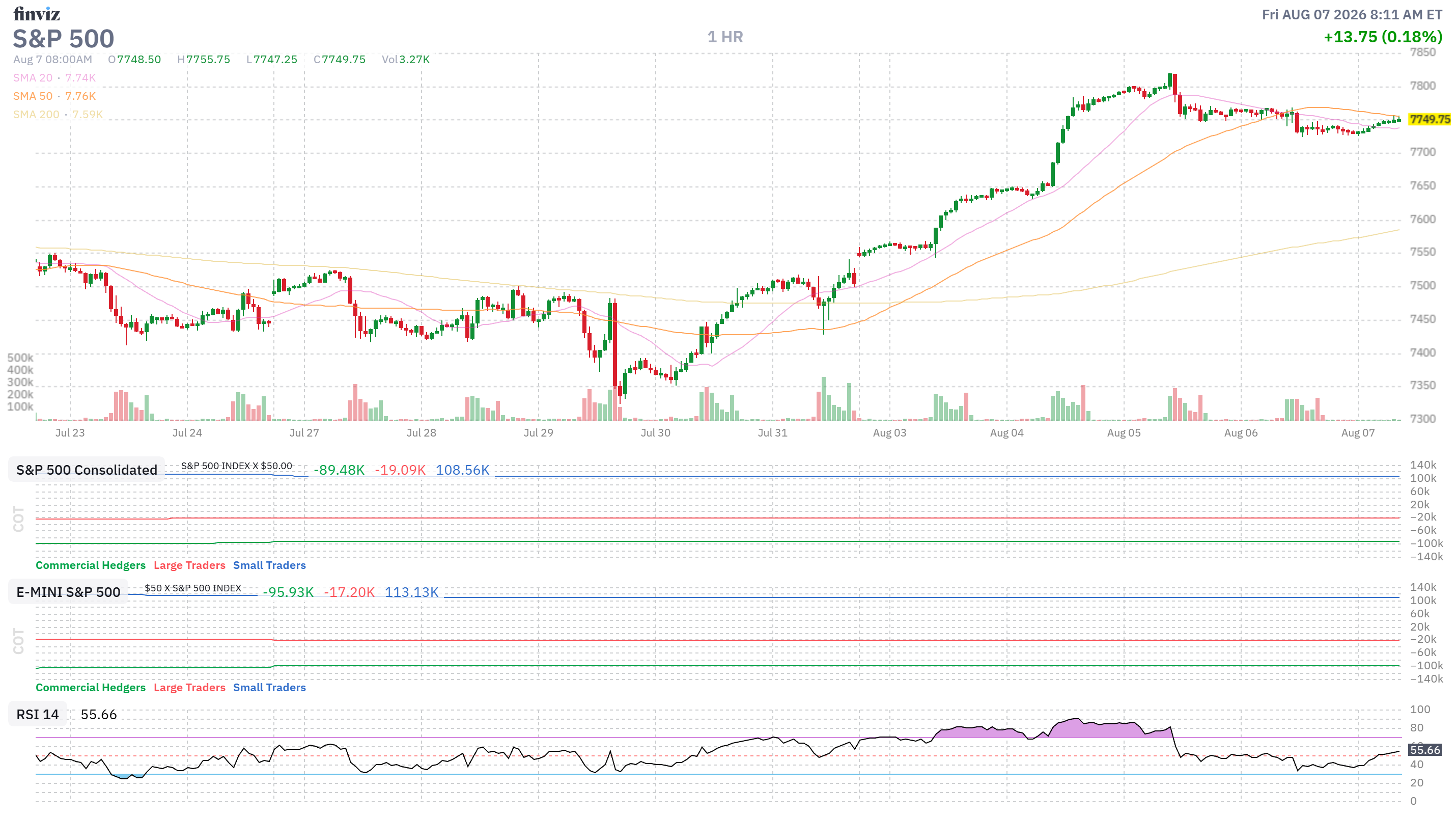Click the -19.09K large traders value
The image size is (1456, 817).
400,471
